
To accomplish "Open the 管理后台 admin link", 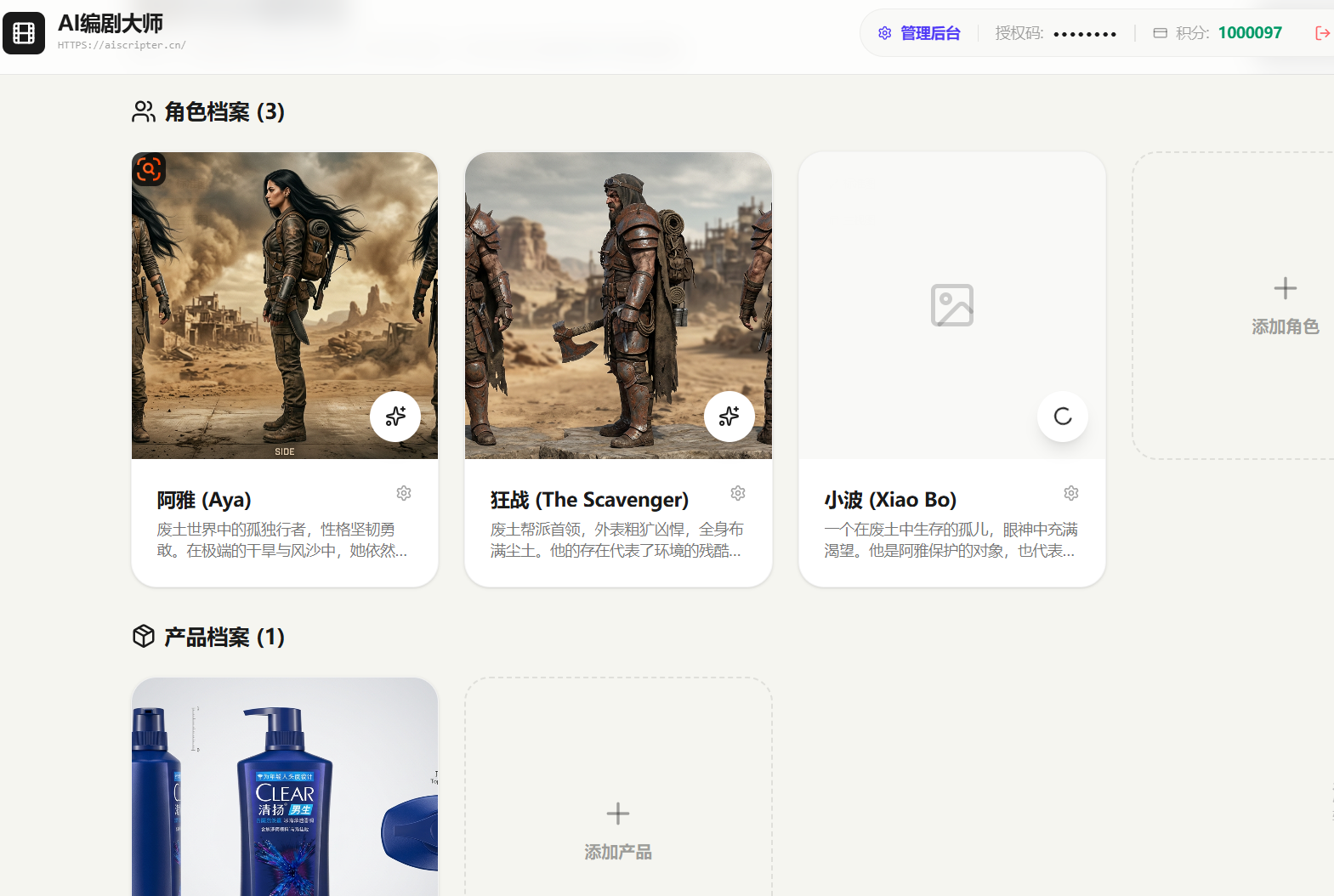I will click(x=920, y=33).
